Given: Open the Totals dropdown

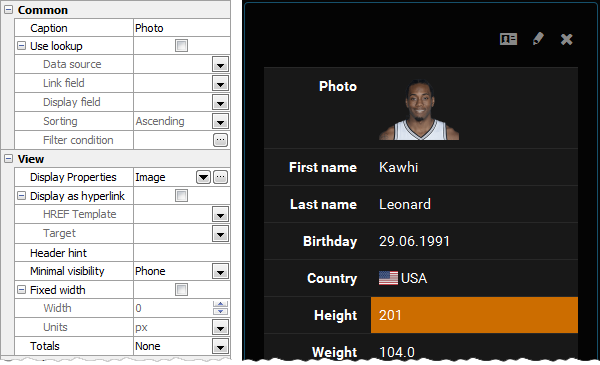Looking at the screenshot, I should pos(220,346).
